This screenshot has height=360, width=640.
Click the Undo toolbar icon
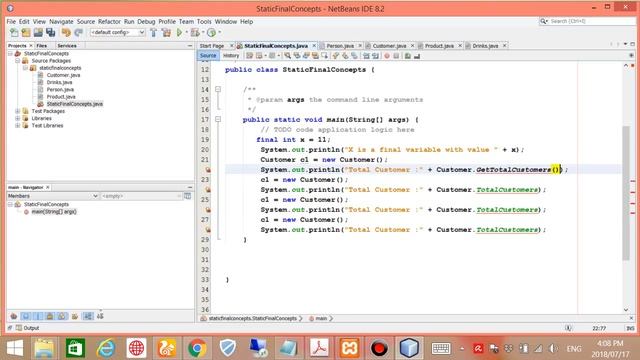66,32
